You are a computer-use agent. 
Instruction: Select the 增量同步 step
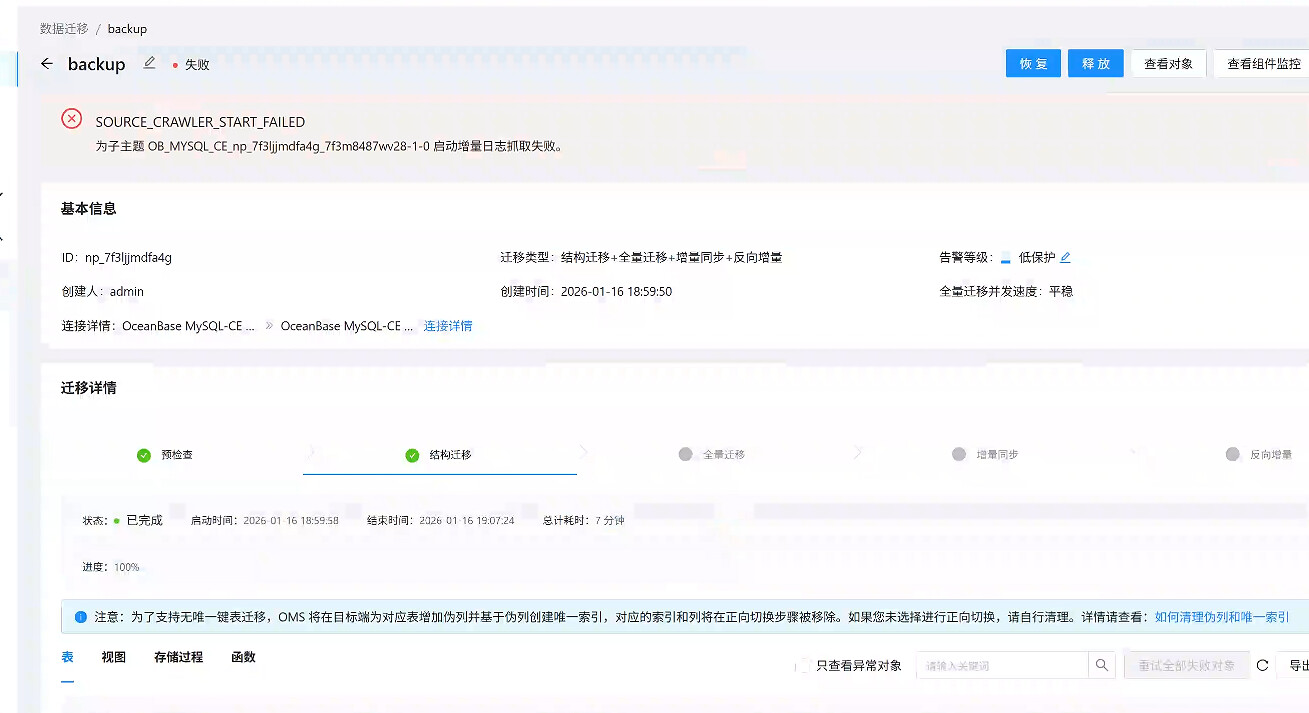coord(988,455)
